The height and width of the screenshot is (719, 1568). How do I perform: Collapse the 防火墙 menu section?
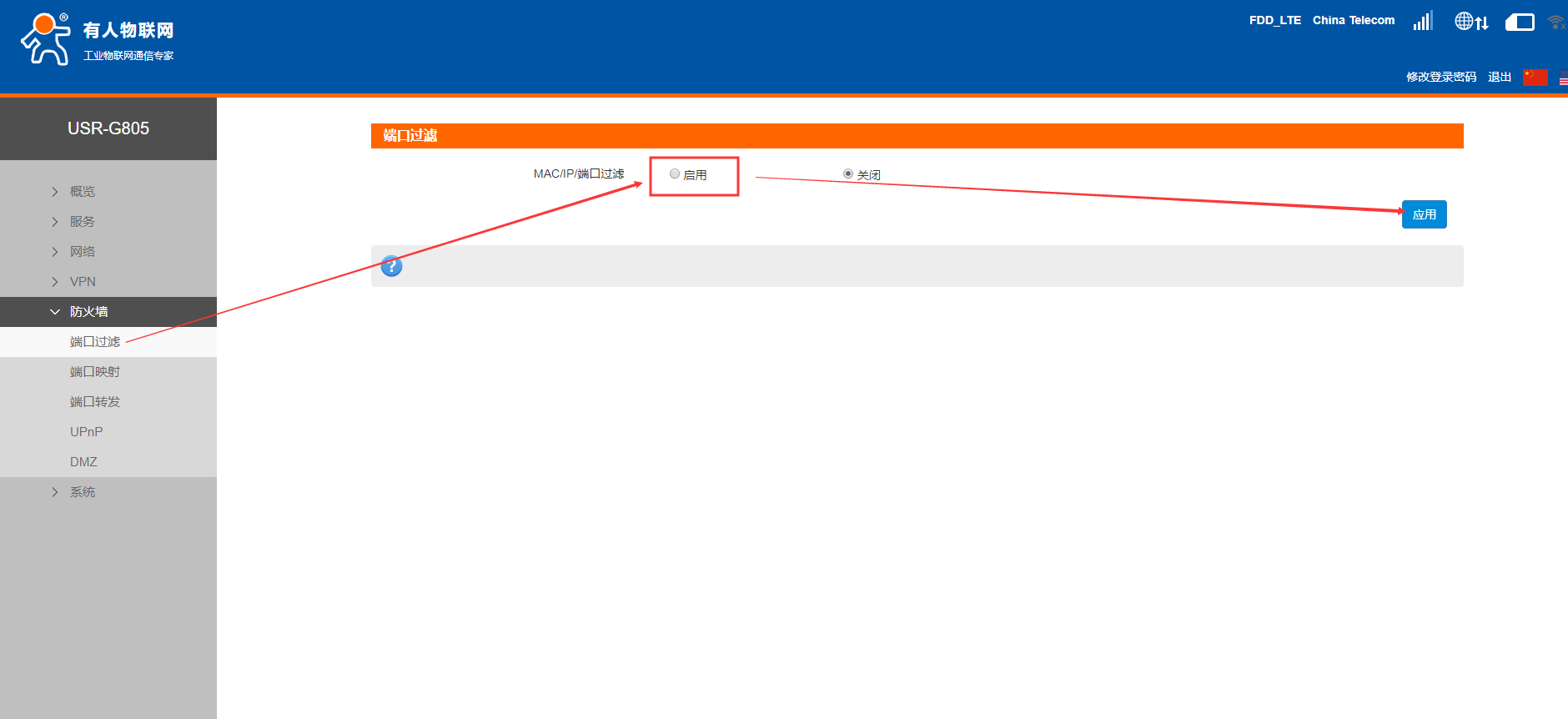point(88,312)
